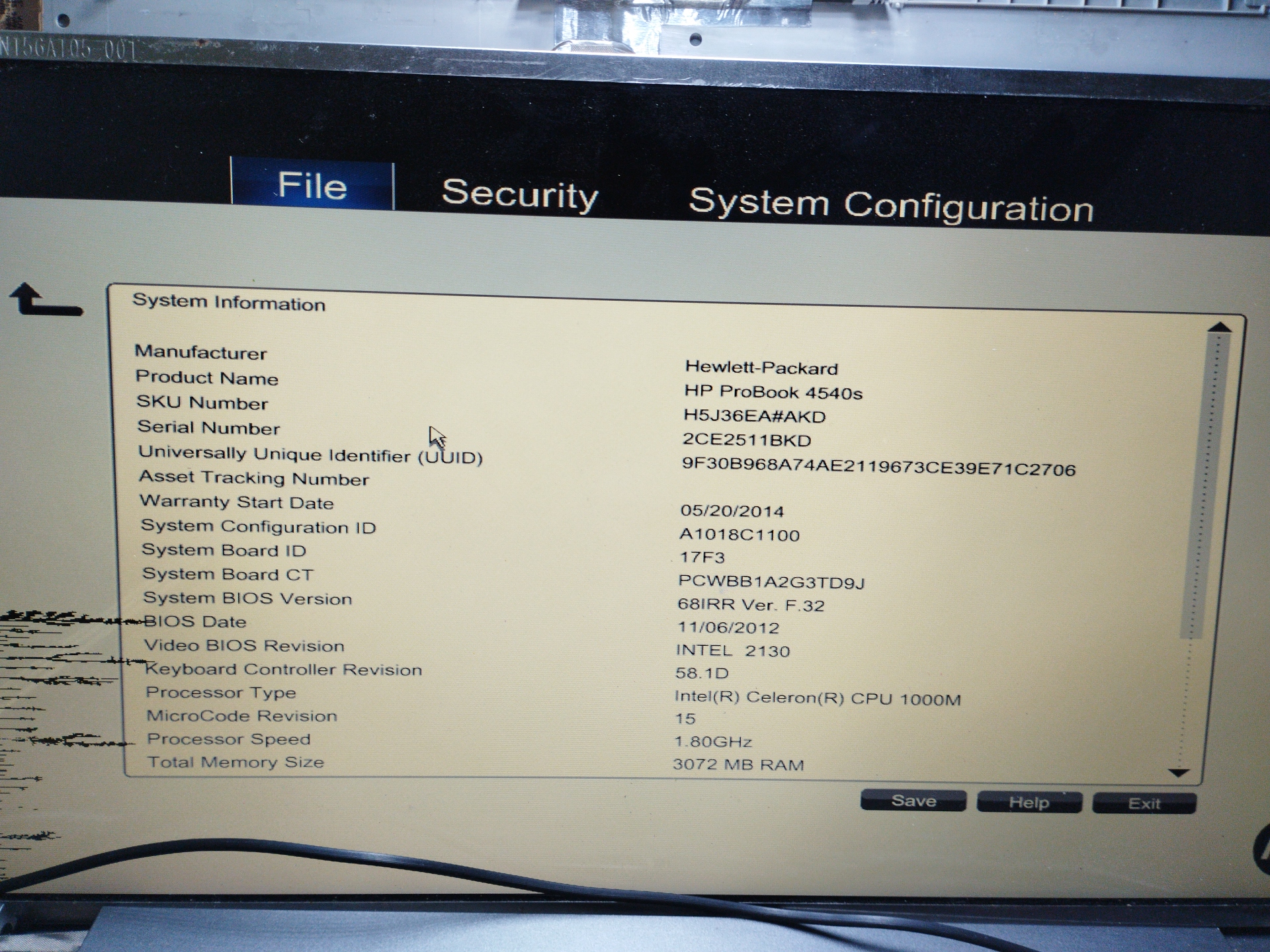Click the System Board CT label
The height and width of the screenshot is (952, 1270).
(x=228, y=574)
